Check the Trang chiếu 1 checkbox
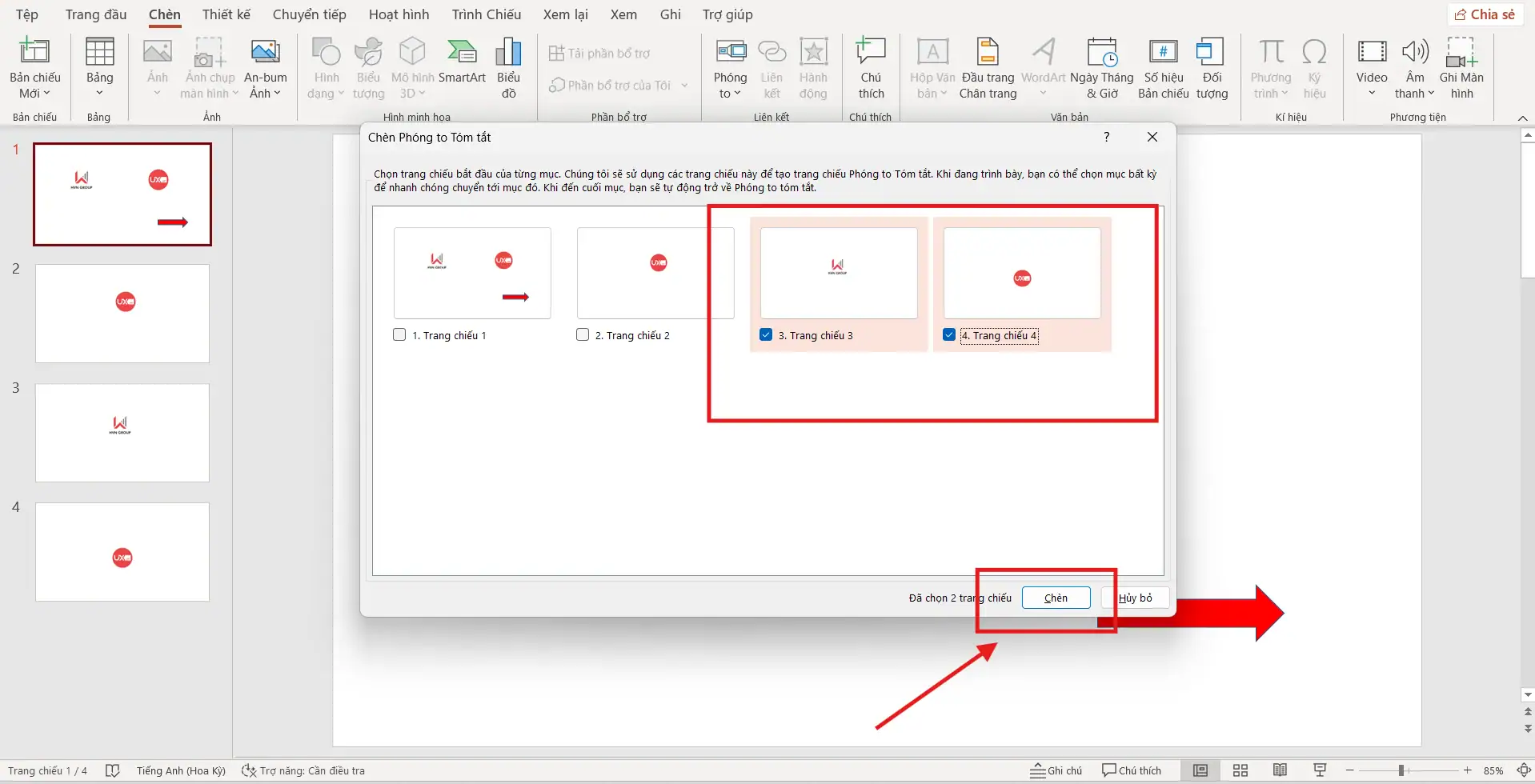Viewport: 1535px width, 784px height. click(400, 334)
